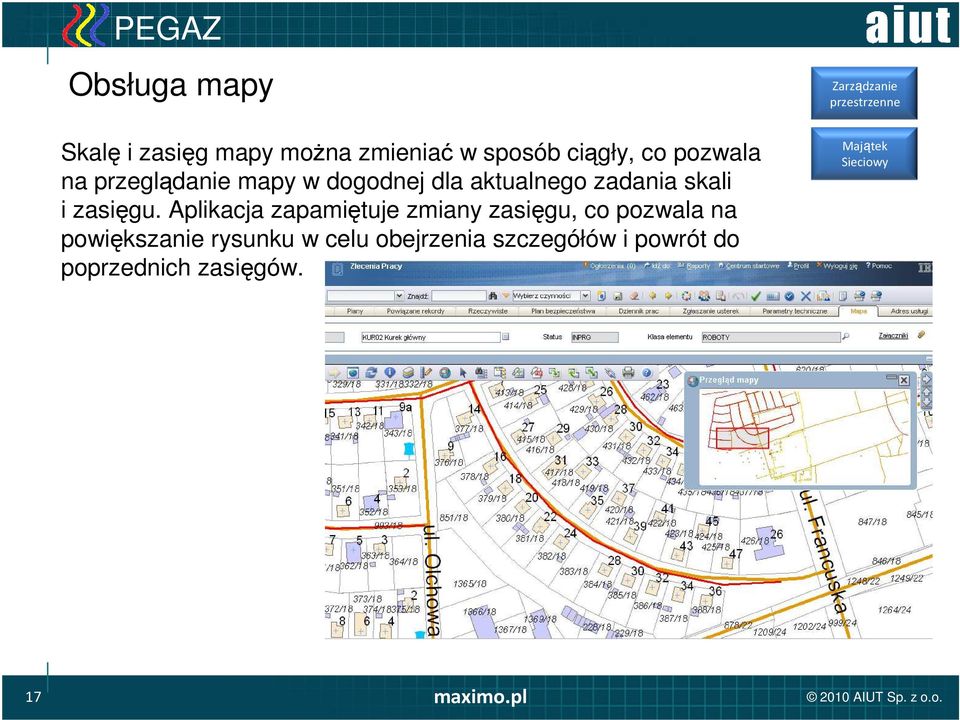
Task: Print the map with the map toolbar printer icon
Action: pyautogui.click(x=628, y=372)
